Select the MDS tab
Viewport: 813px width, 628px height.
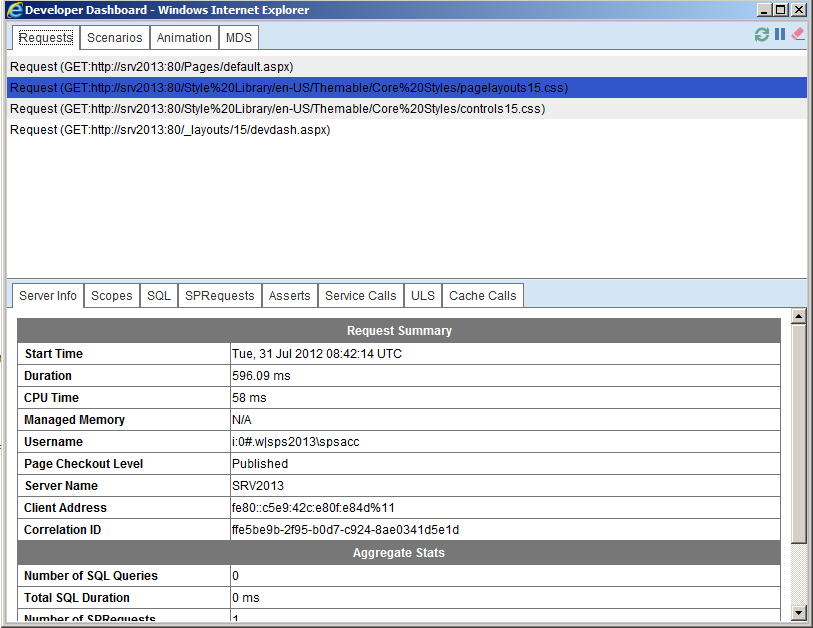click(239, 37)
